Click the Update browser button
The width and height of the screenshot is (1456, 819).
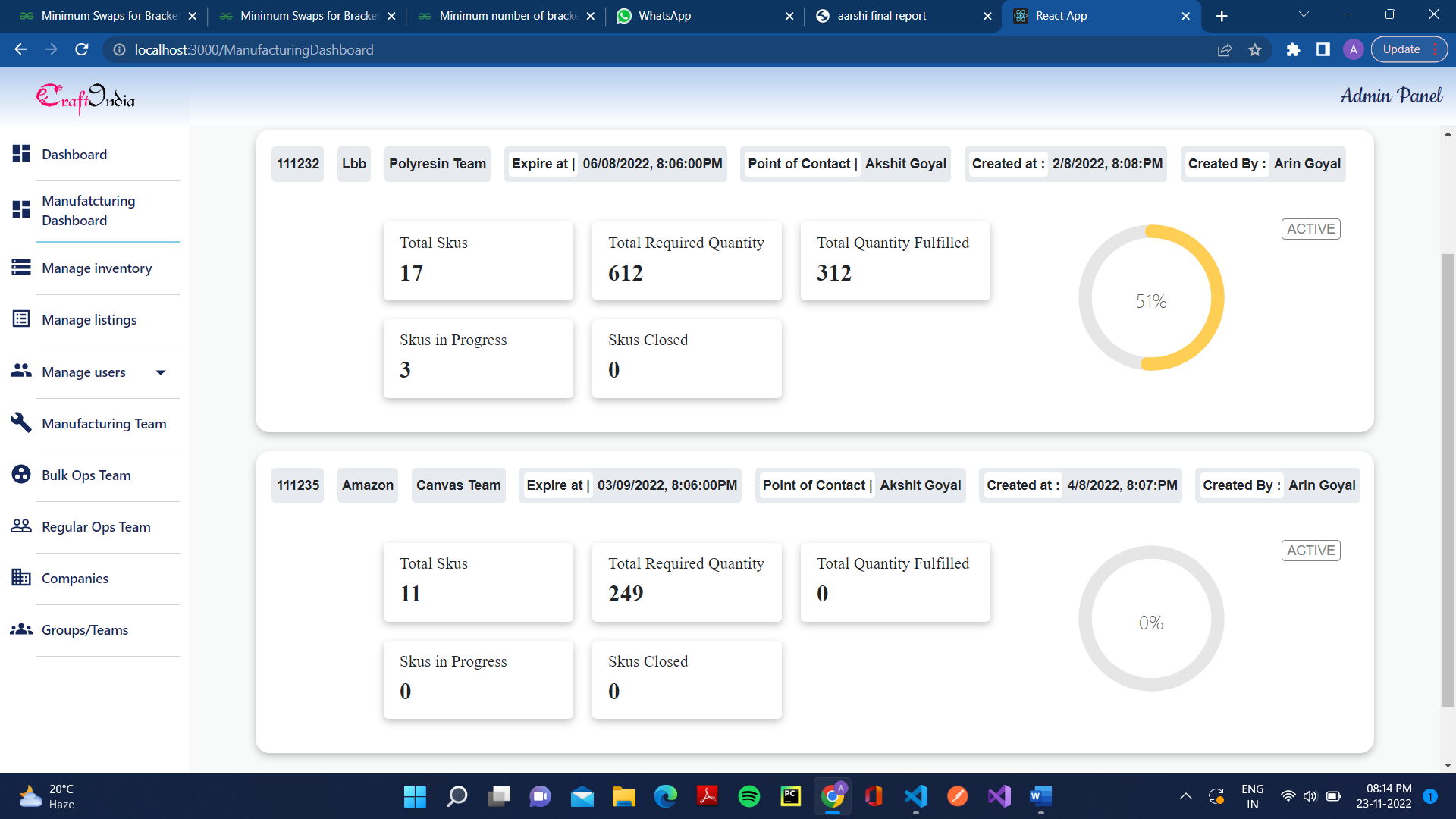1401,49
